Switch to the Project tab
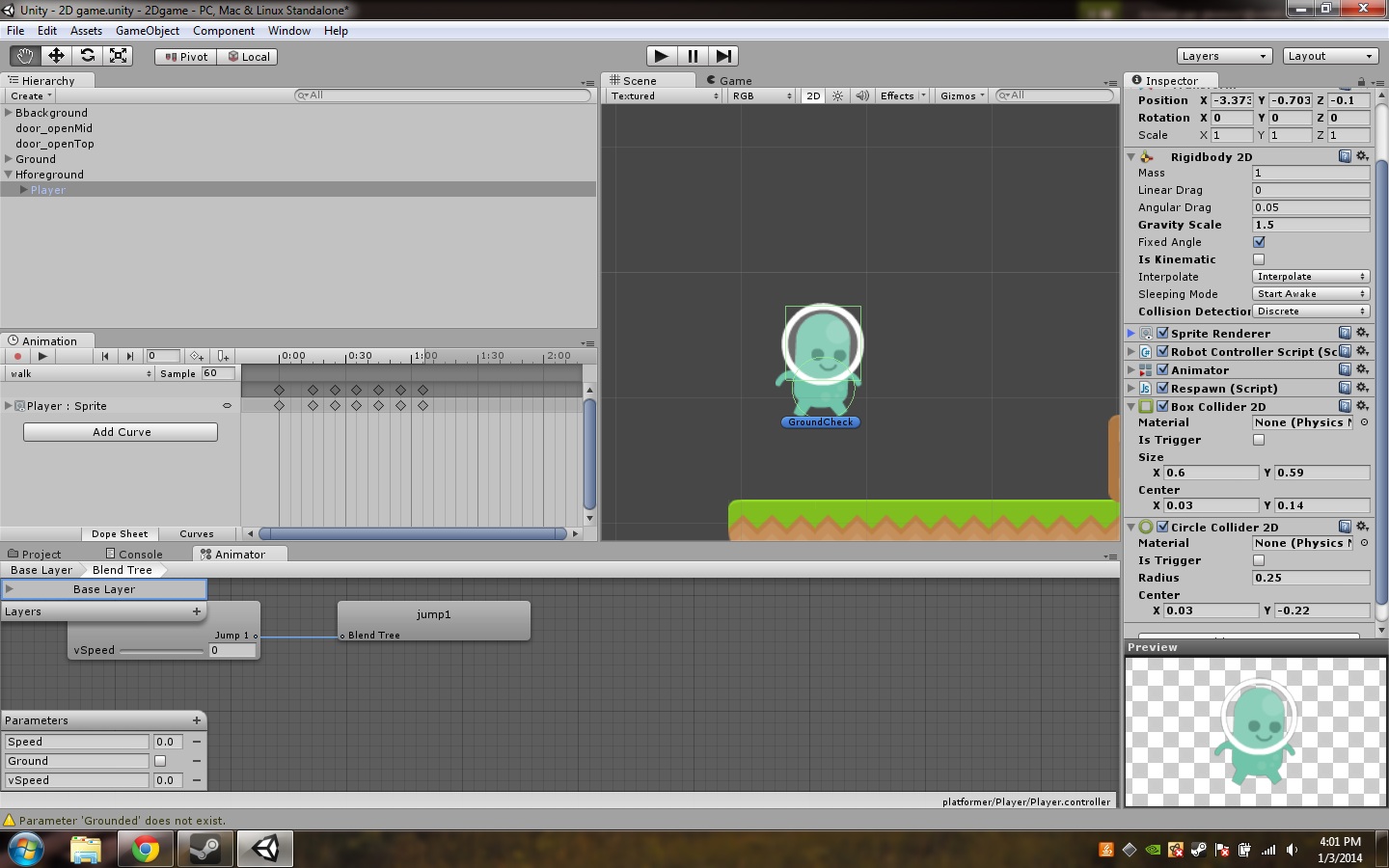Viewport: 1389px width, 868px height. coord(35,555)
